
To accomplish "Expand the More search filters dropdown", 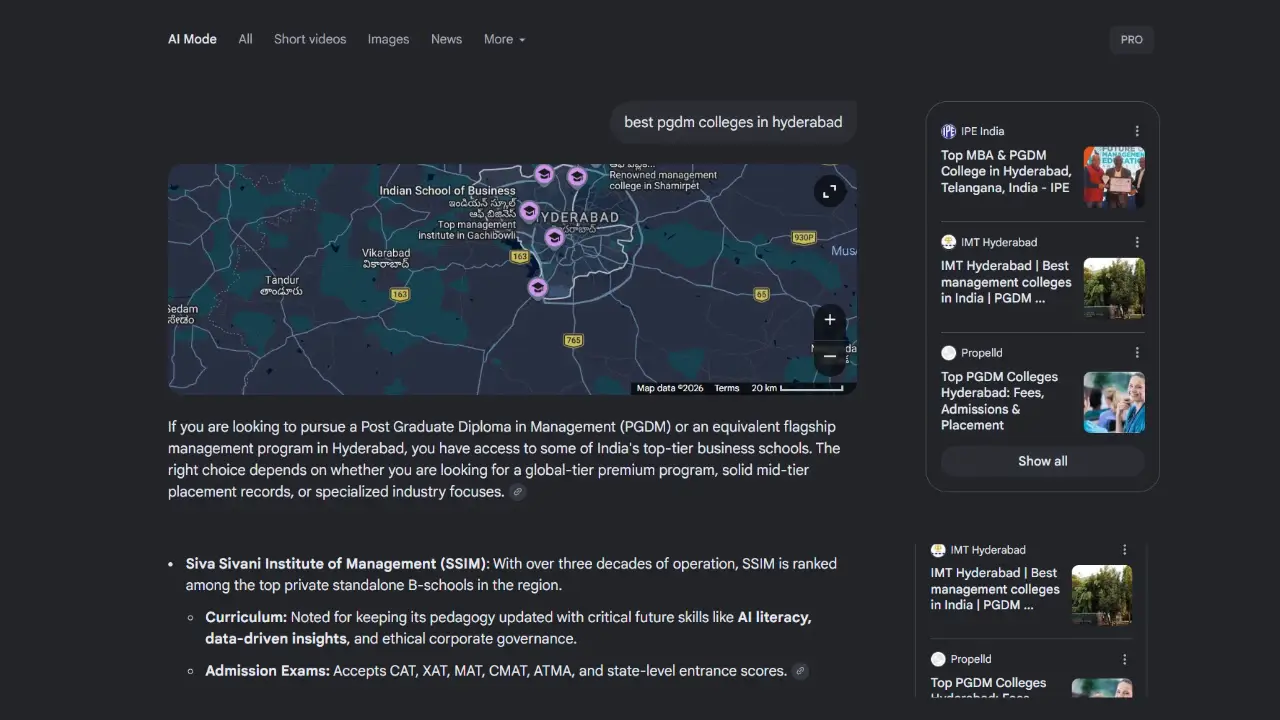I will (x=504, y=39).
